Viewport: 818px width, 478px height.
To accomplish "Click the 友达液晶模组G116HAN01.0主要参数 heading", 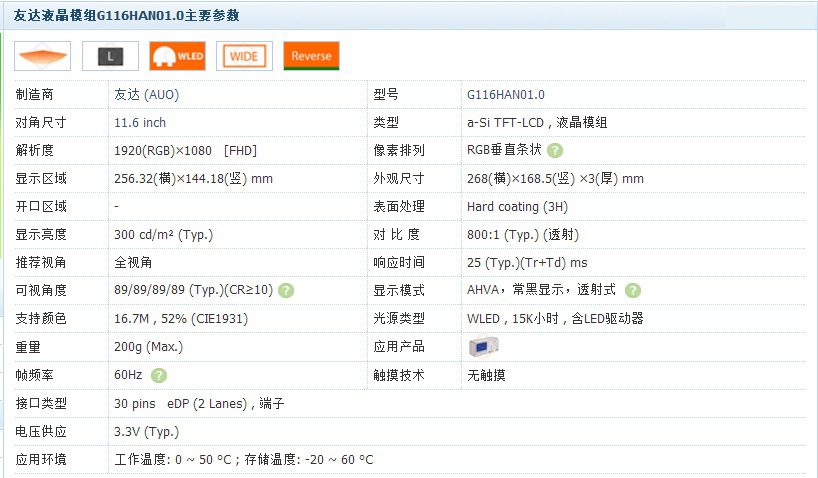I will coord(126,16).
